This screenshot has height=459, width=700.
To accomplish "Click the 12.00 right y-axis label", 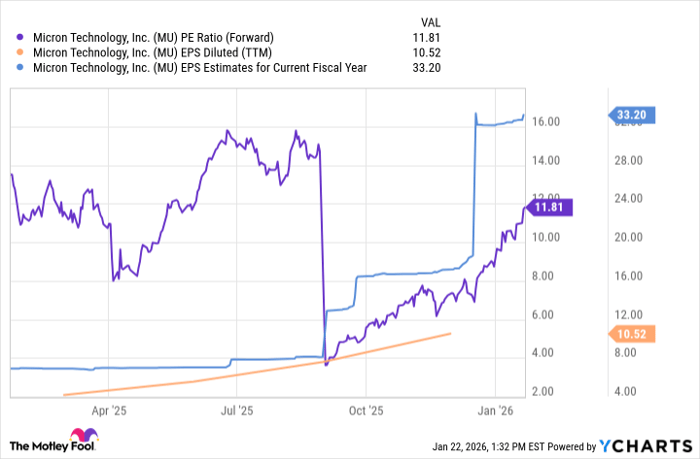I will tap(629, 315).
